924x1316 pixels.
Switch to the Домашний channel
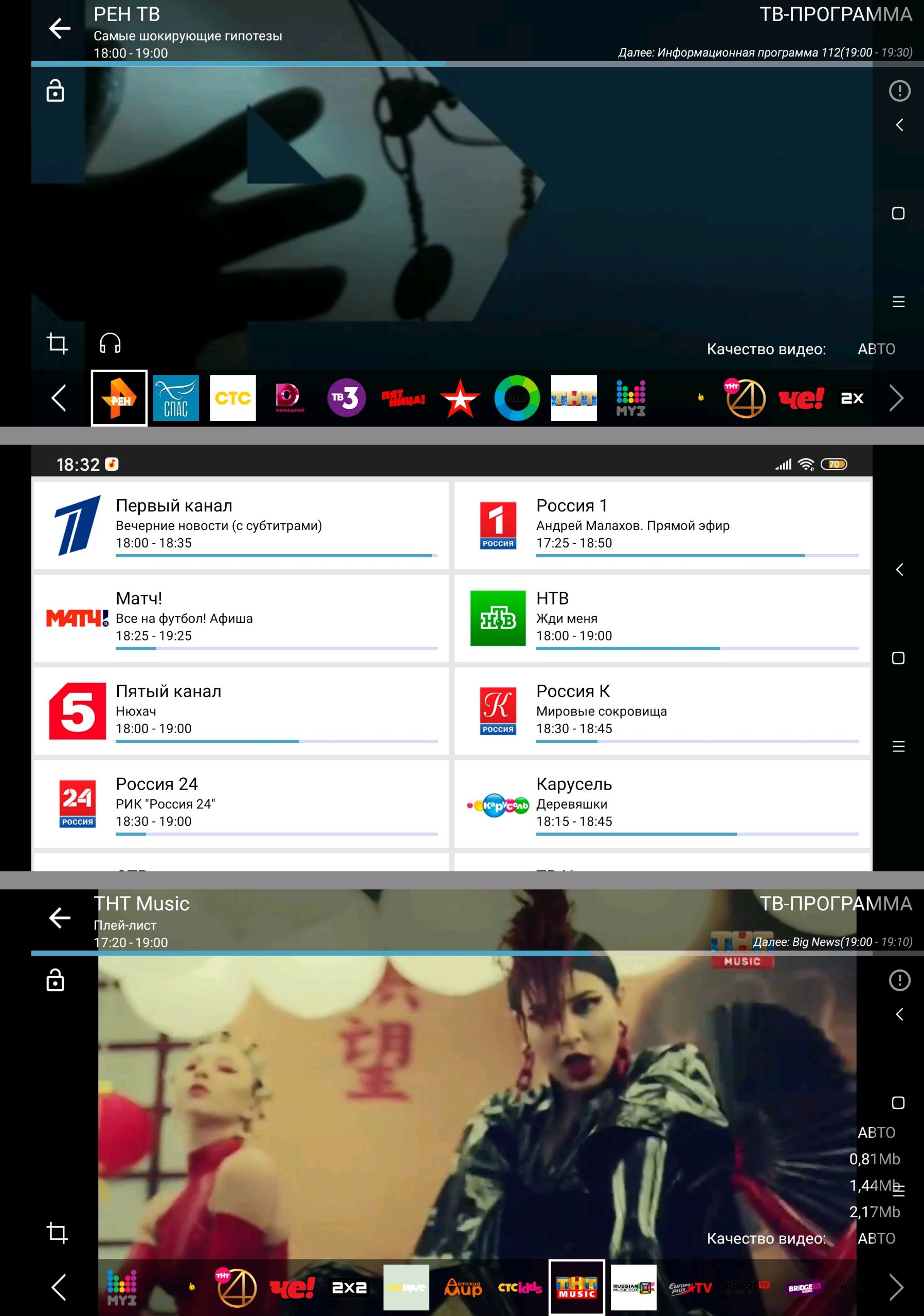289,398
